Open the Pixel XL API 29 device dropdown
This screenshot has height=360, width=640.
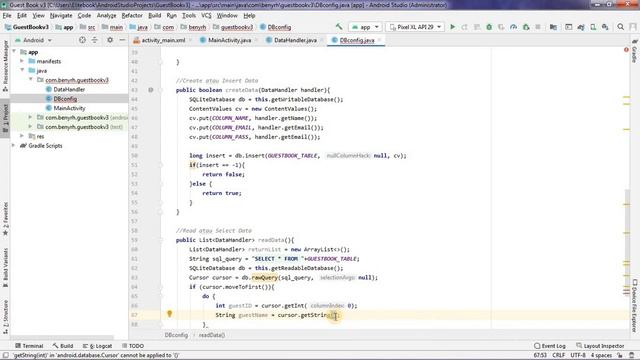[416, 27]
